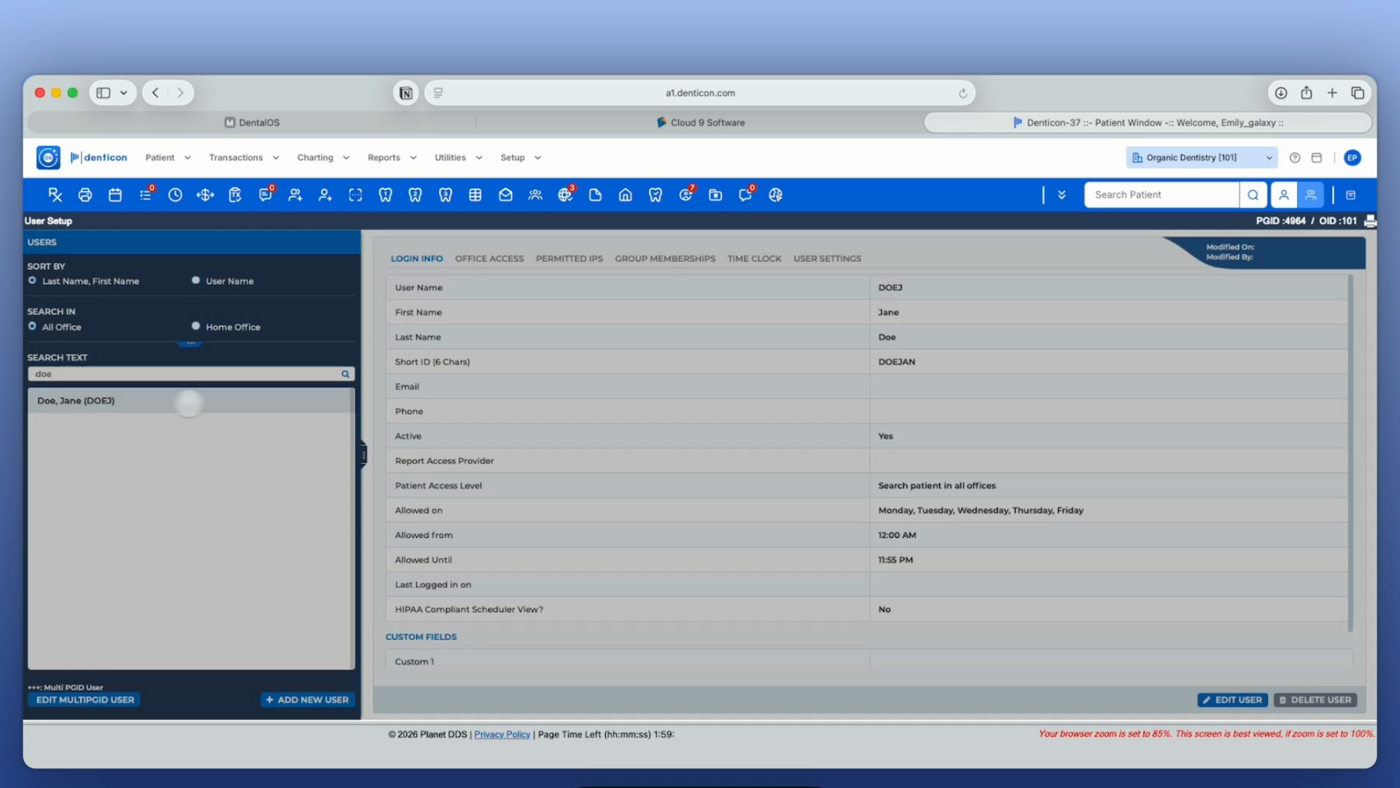The width and height of the screenshot is (1400, 788).
Task: Click Edit MultiPGID User button
Action: tap(85, 700)
